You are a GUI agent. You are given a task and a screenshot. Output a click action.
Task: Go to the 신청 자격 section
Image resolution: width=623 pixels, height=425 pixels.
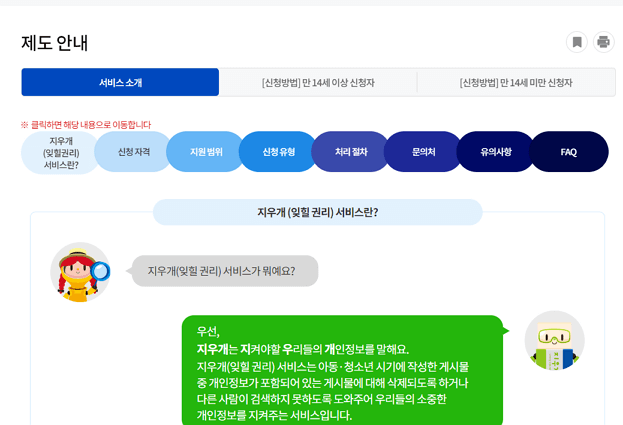[x=134, y=152]
